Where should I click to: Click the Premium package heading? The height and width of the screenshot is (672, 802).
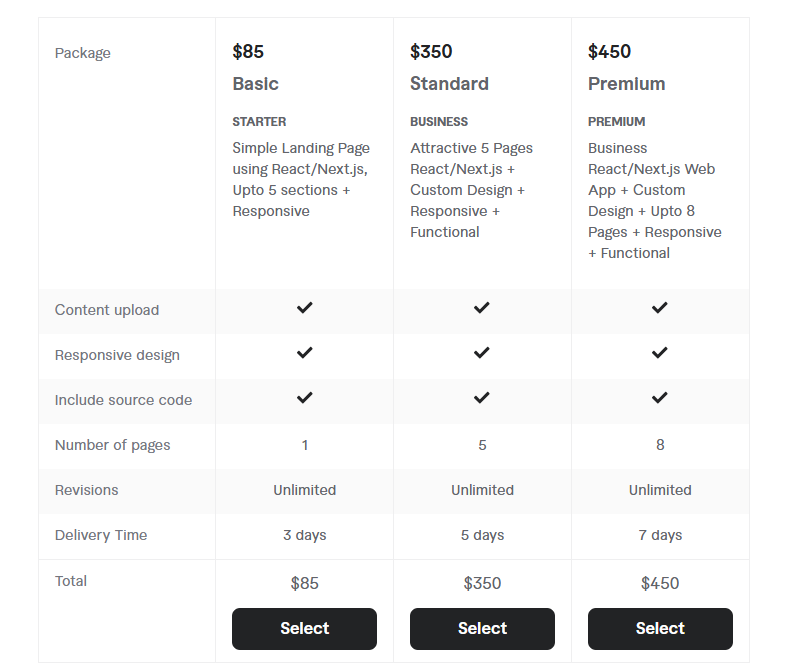tap(627, 84)
